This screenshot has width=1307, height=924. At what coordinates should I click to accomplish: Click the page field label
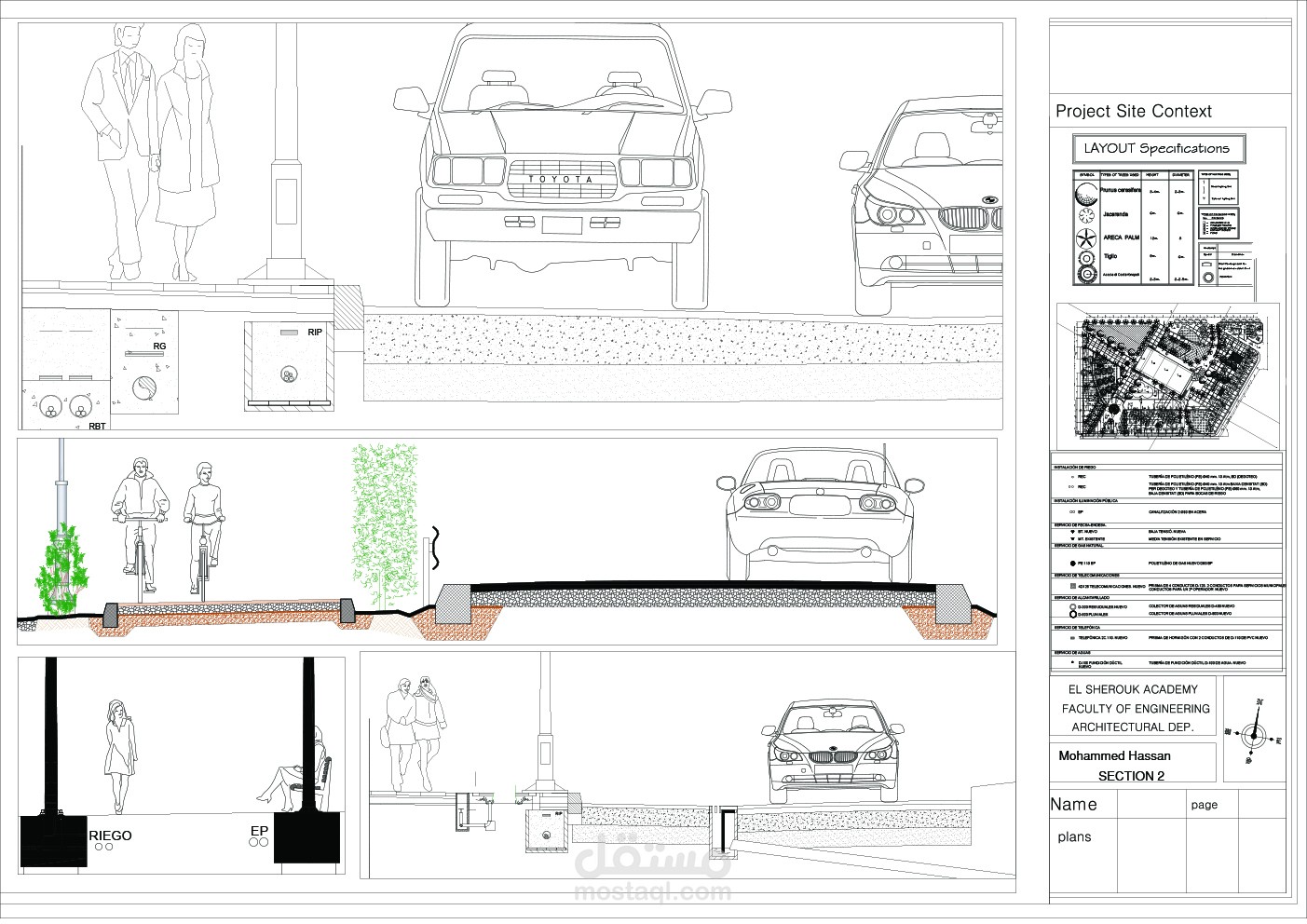[x=1204, y=805]
